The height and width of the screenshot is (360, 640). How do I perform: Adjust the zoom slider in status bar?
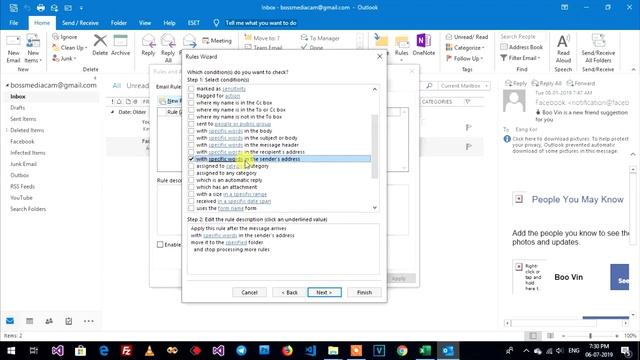click(590, 336)
